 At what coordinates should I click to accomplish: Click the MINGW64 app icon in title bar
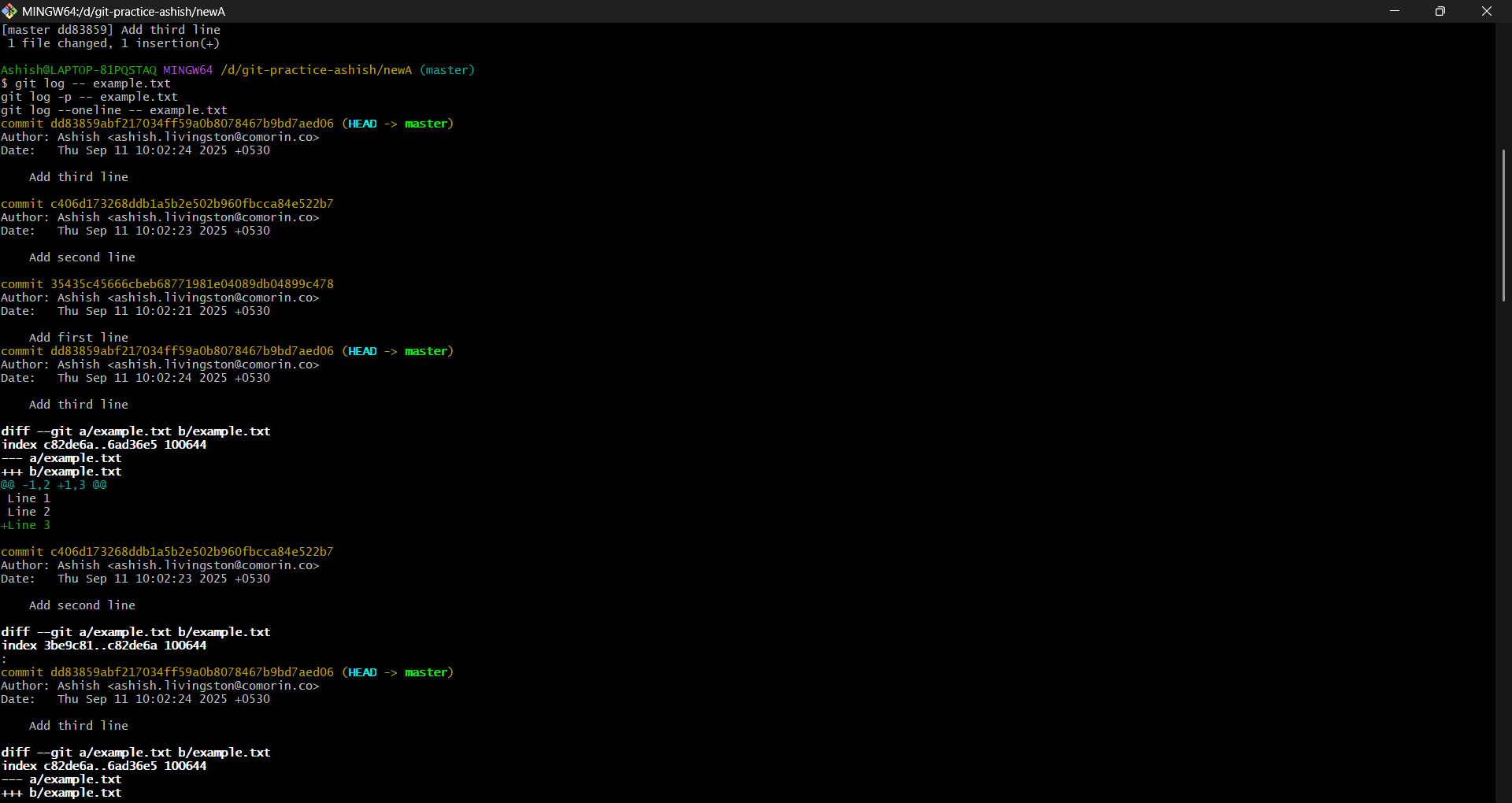pos(10,11)
